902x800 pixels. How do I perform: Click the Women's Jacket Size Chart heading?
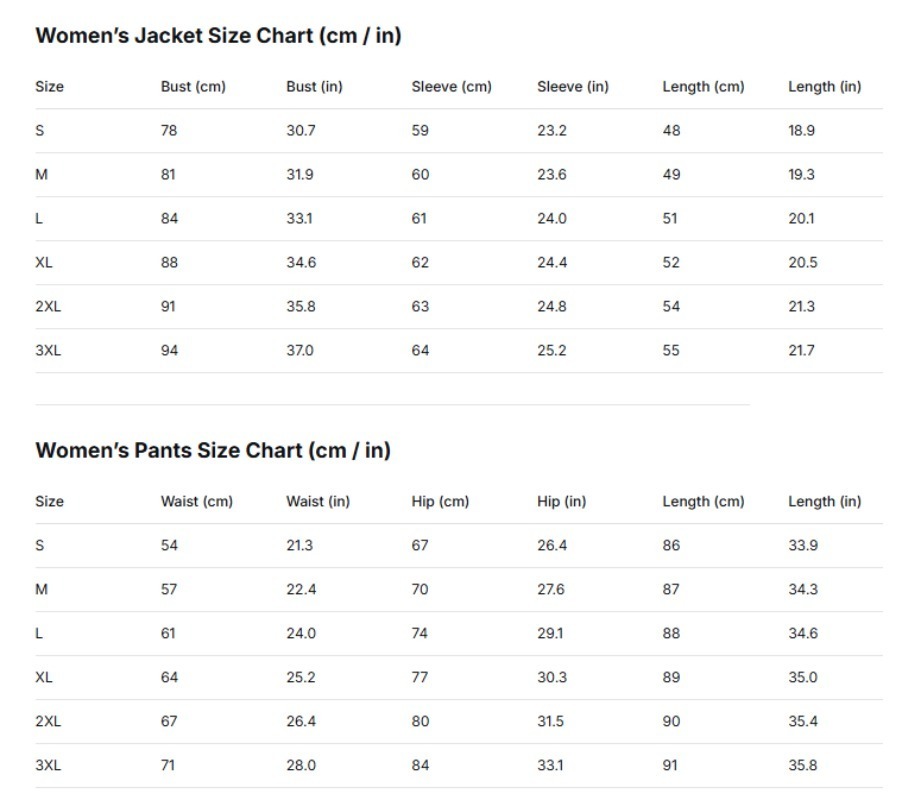[x=218, y=36]
